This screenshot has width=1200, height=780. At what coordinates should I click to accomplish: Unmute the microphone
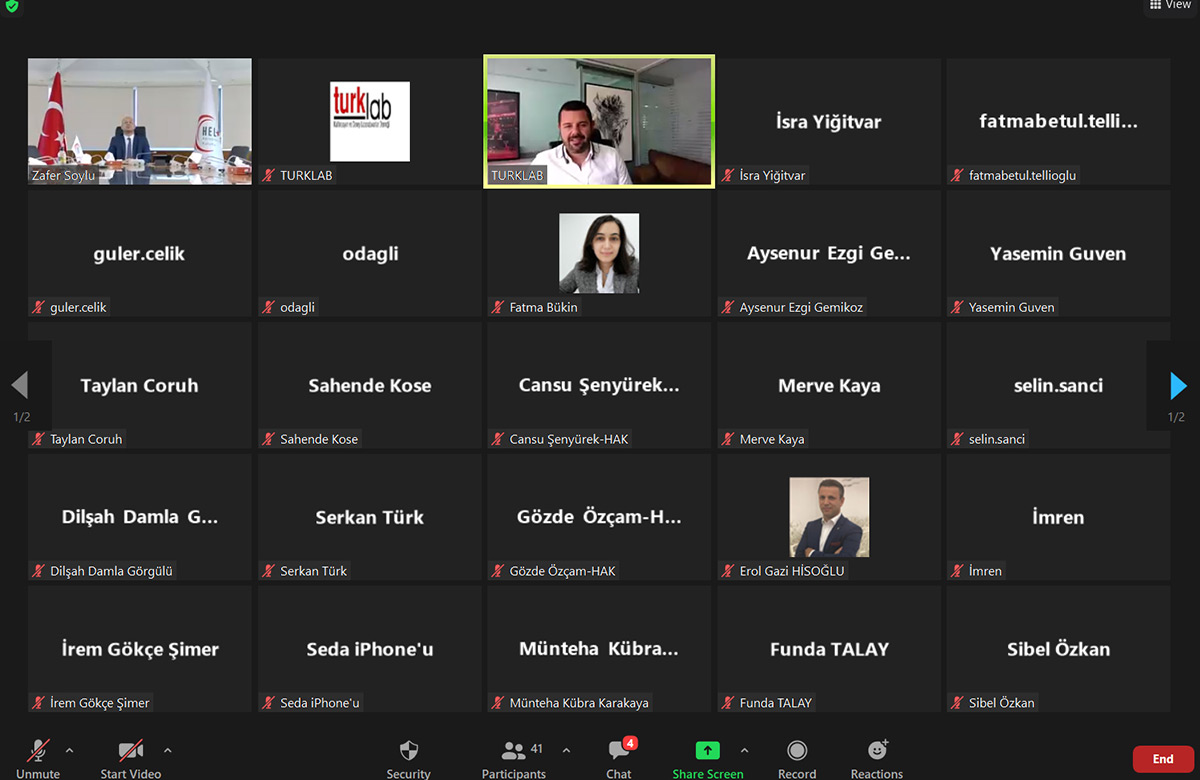[39, 752]
